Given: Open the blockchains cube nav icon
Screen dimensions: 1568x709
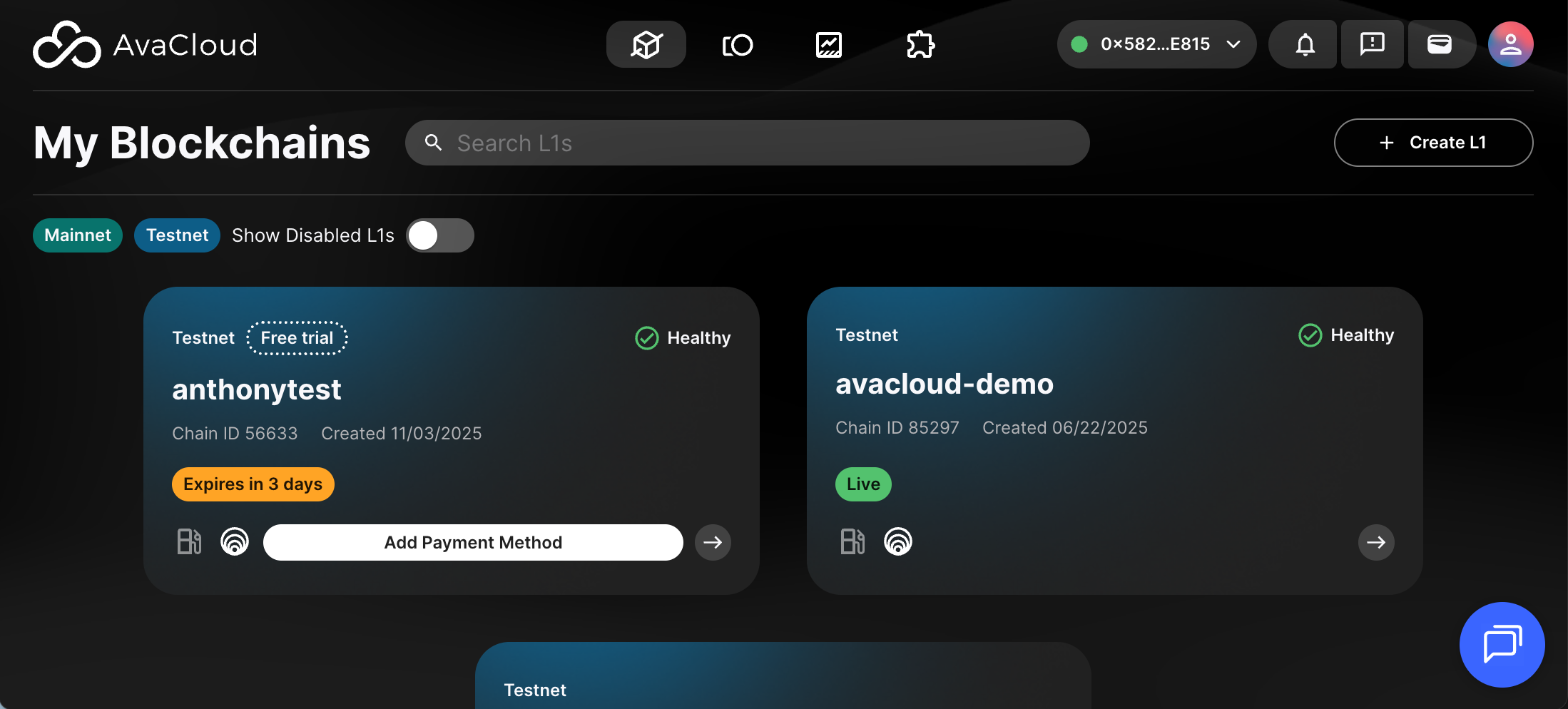Looking at the screenshot, I should [646, 44].
